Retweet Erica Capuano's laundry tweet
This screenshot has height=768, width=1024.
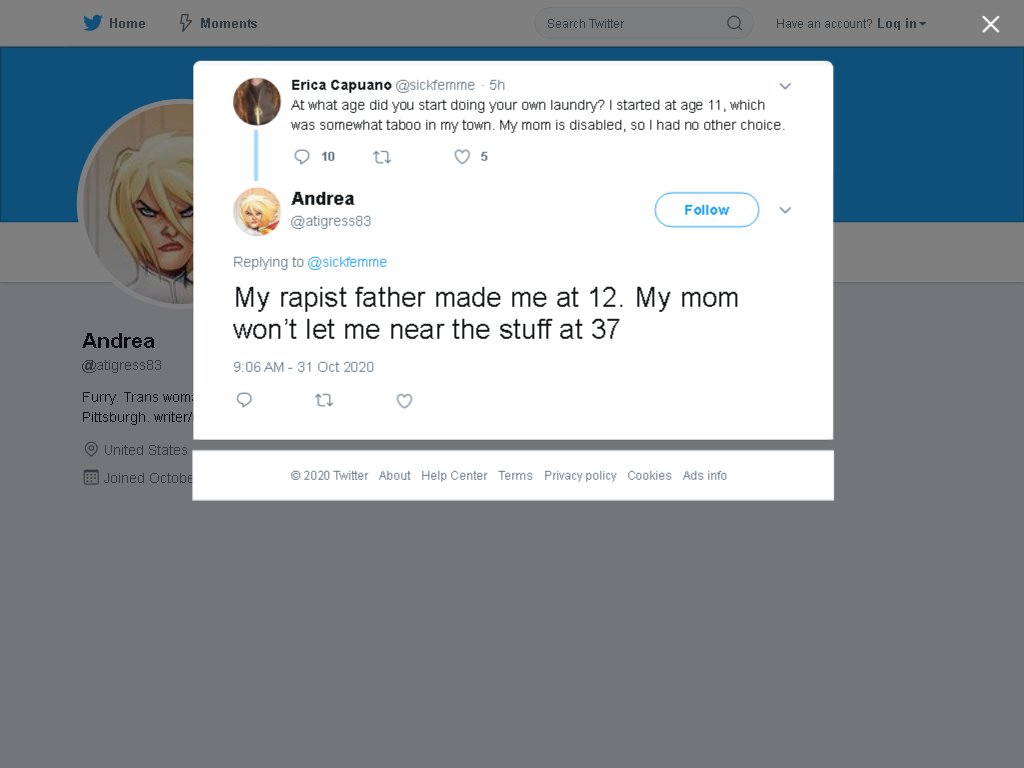(382, 157)
